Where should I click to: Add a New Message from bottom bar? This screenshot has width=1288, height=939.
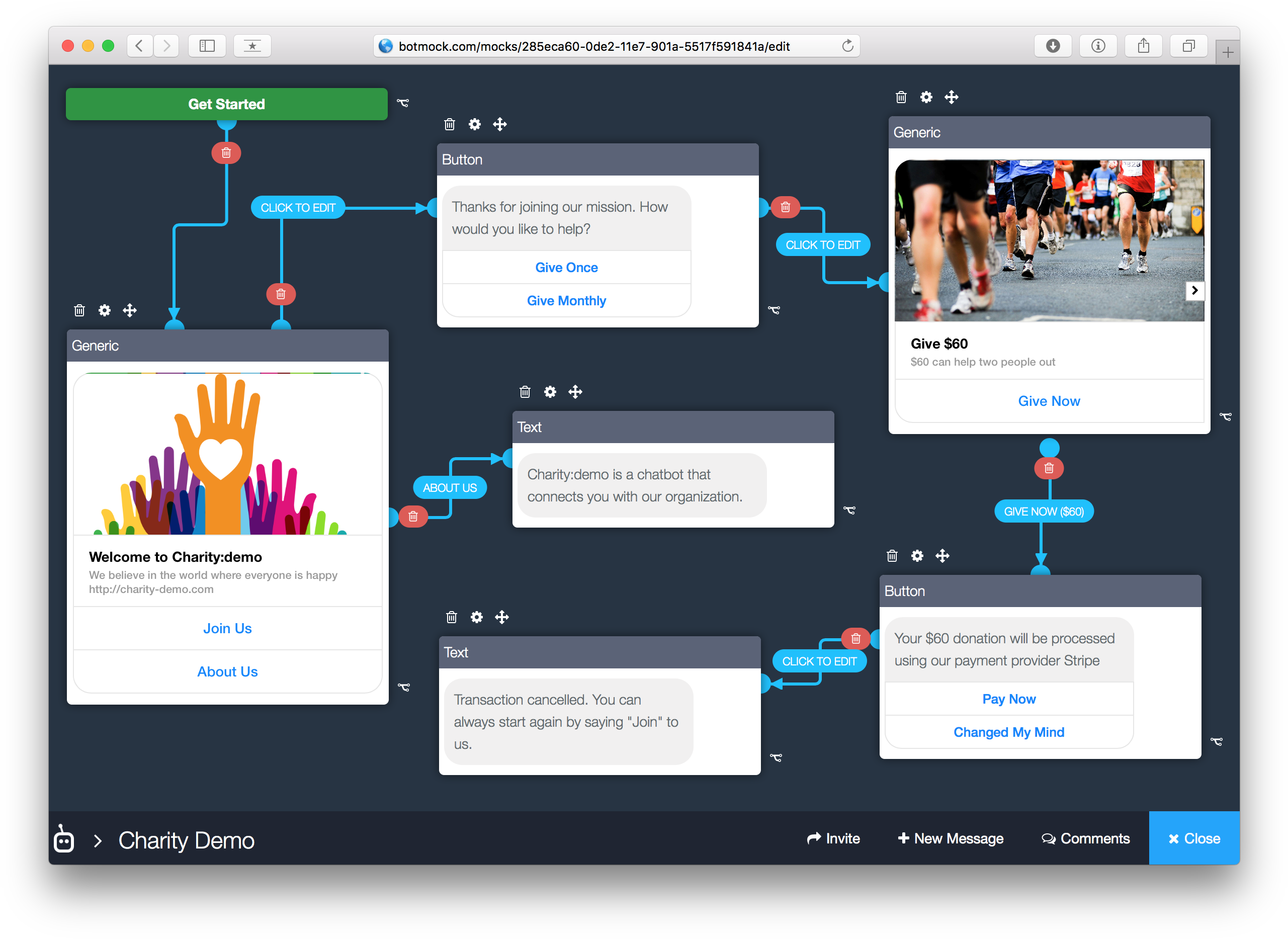pos(951,839)
